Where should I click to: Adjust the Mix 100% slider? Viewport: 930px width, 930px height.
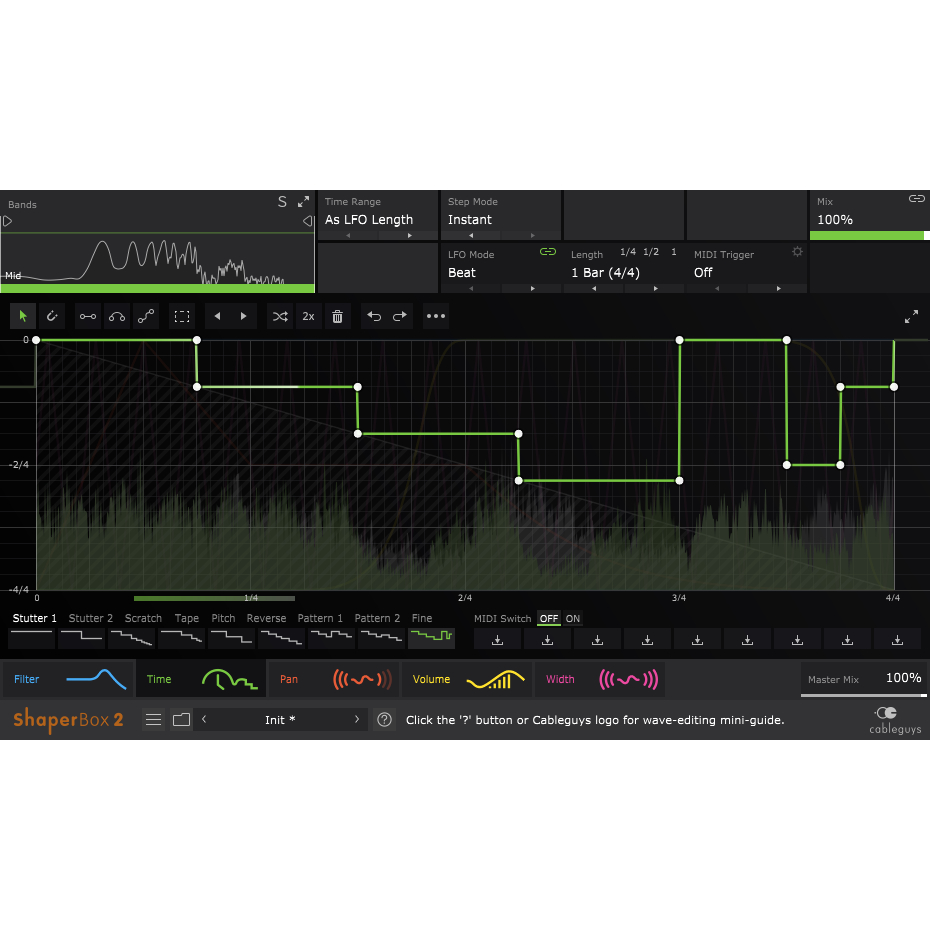[870, 235]
